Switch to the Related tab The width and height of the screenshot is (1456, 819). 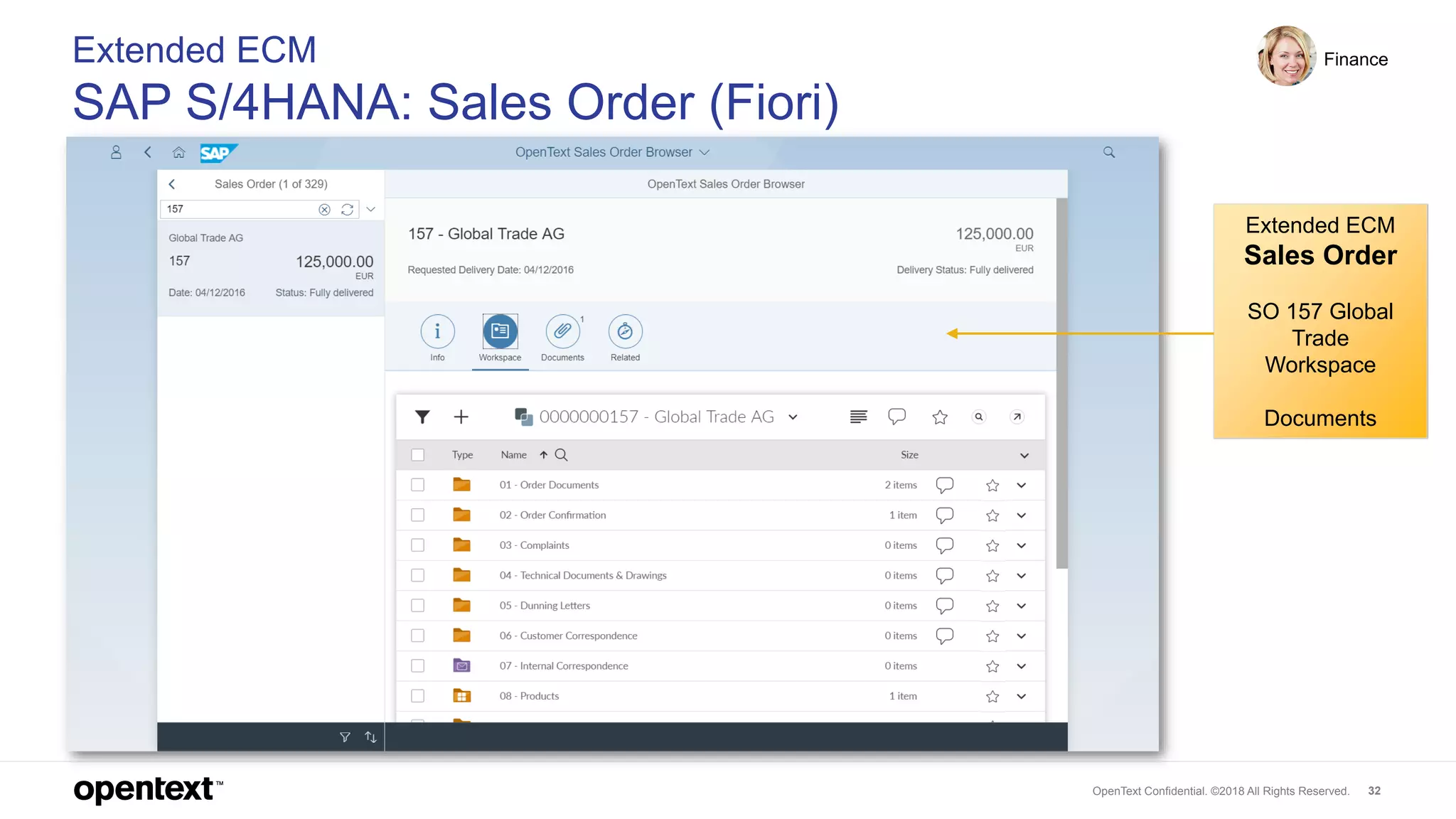point(625,338)
